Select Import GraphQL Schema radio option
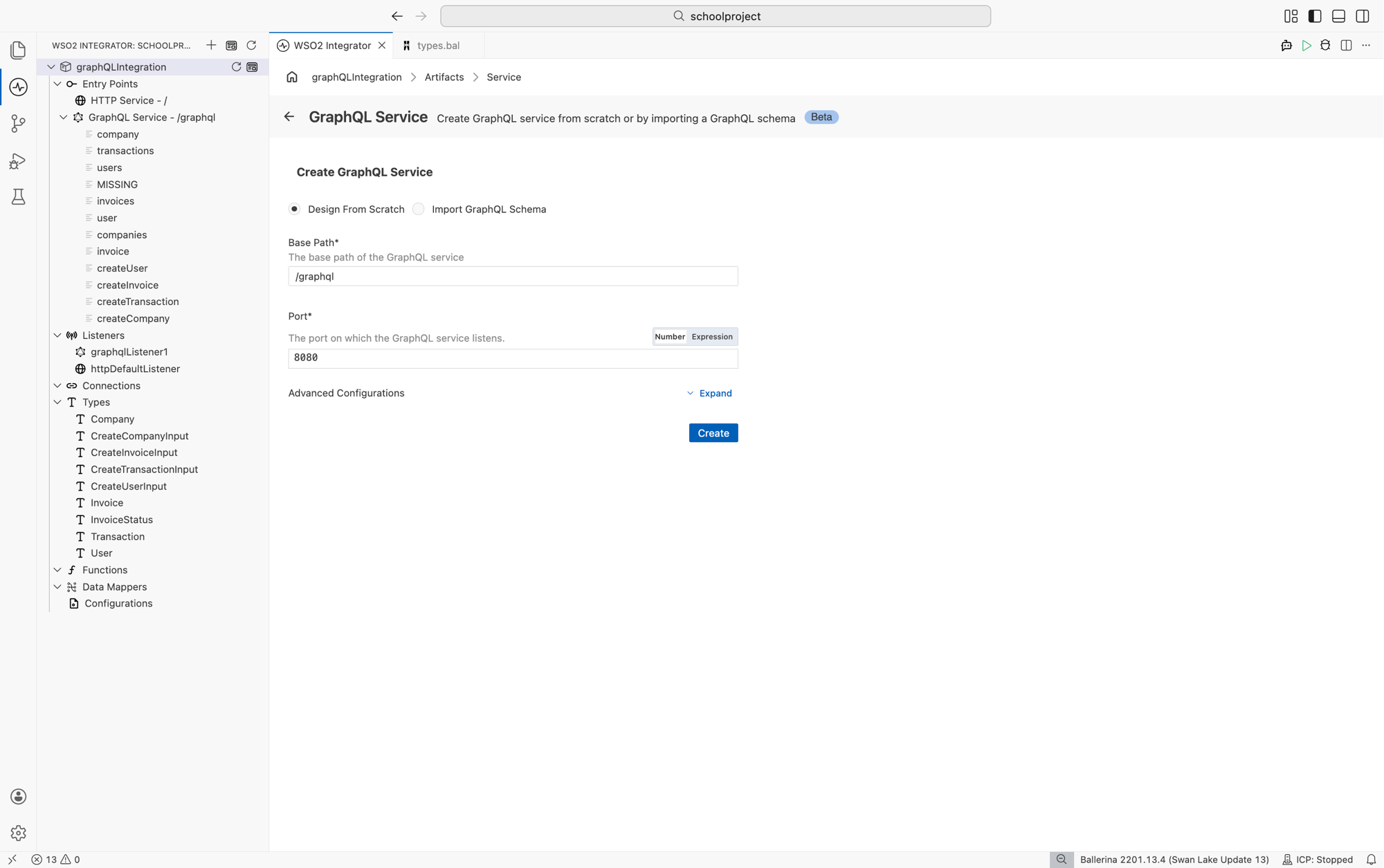1384x868 pixels. tap(418, 209)
